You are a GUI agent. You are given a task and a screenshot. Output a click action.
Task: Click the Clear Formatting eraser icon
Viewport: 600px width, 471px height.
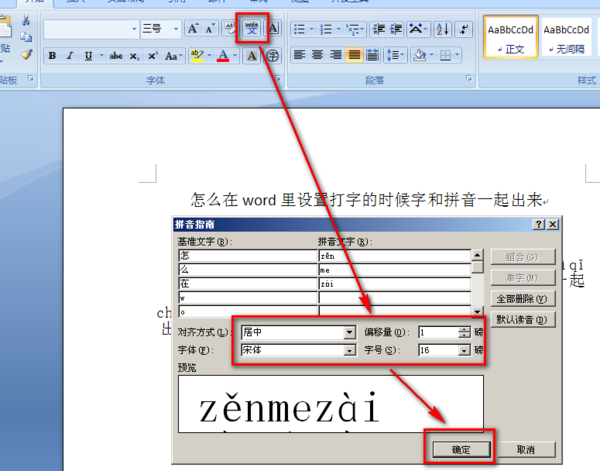[x=230, y=28]
